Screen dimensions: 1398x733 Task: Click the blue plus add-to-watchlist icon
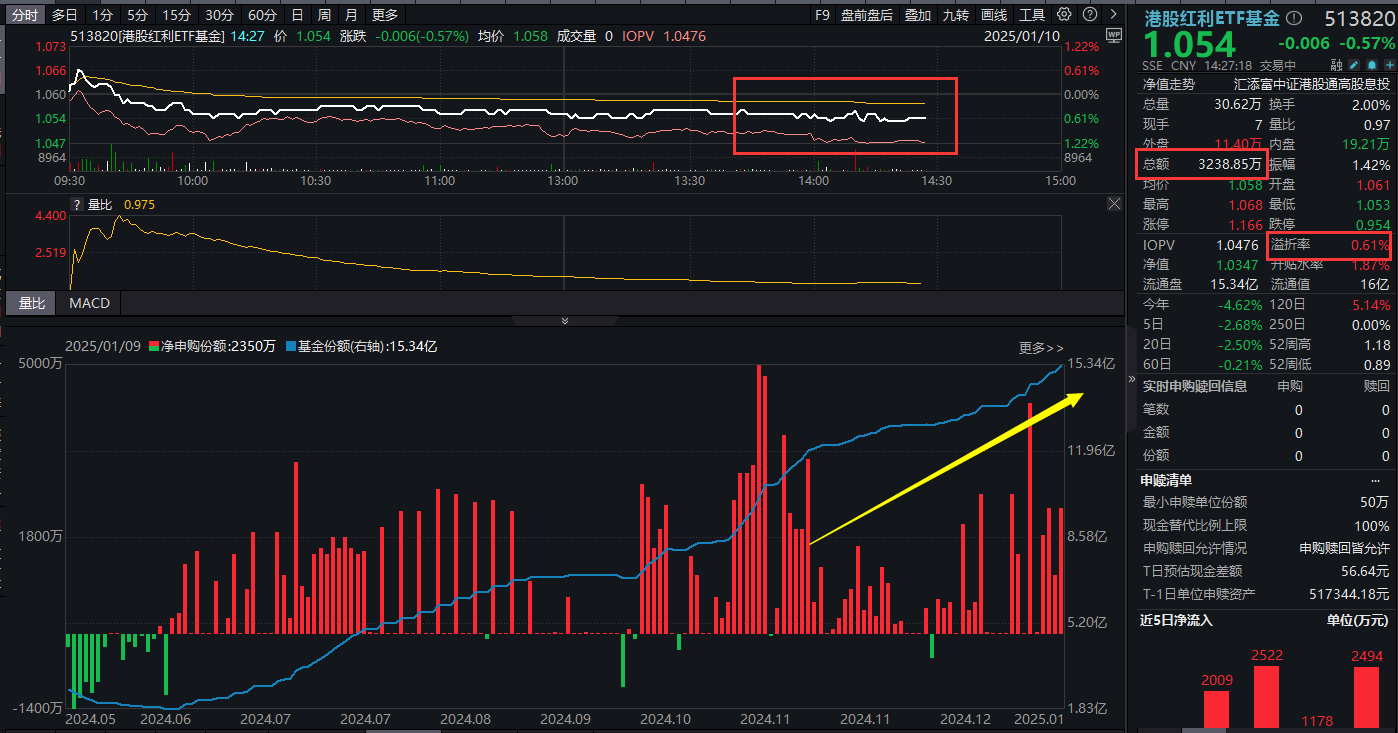point(1388,65)
